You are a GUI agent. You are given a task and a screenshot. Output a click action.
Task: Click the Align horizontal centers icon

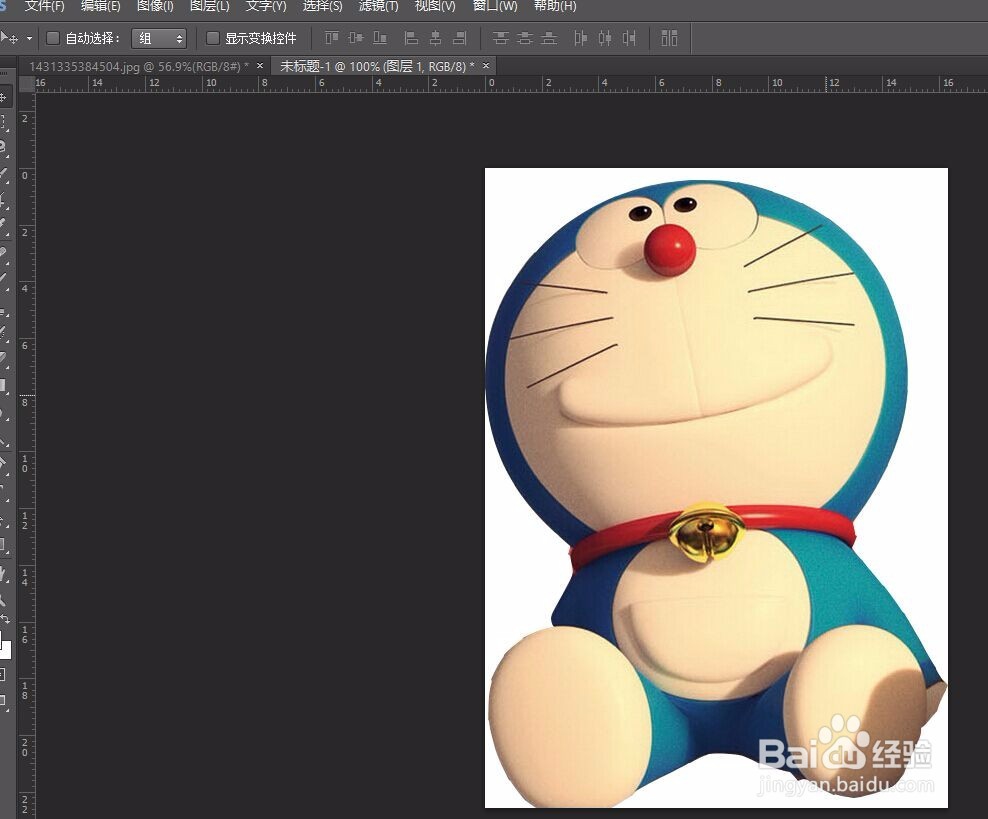(435, 38)
